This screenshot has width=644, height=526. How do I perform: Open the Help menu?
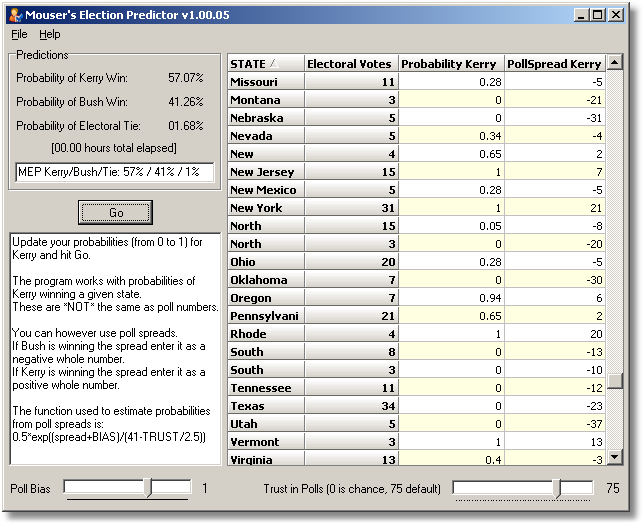[x=50, y=34]
